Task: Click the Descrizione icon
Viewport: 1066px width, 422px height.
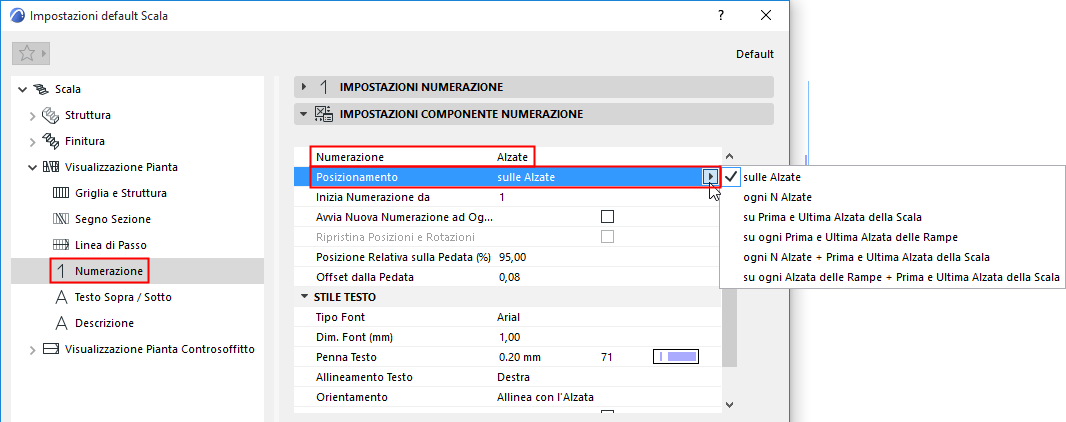Action: 58,323
